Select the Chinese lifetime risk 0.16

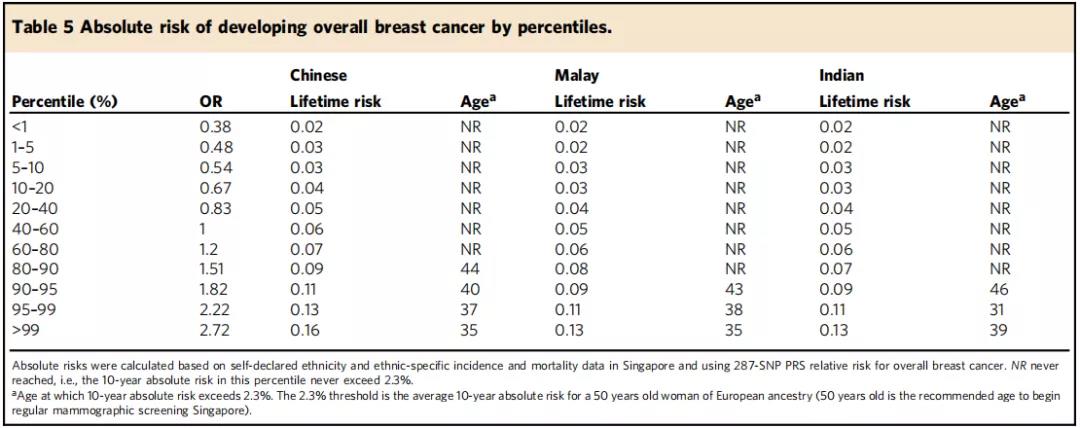[305, 330]
